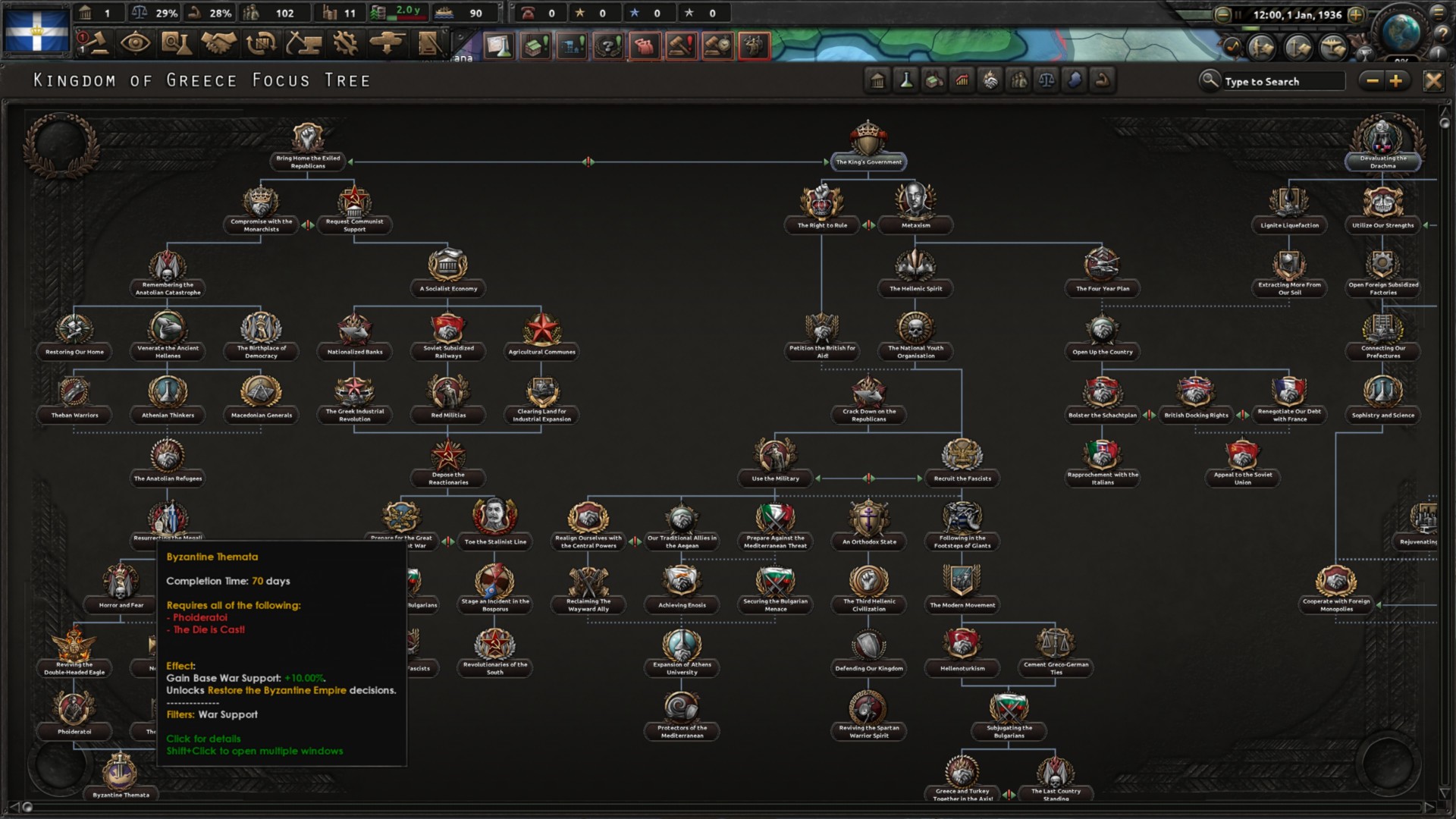The height and width of the screenshot is (819, 1456).
Task: Click the Metaxism focus icon
Action: [915, 201]
